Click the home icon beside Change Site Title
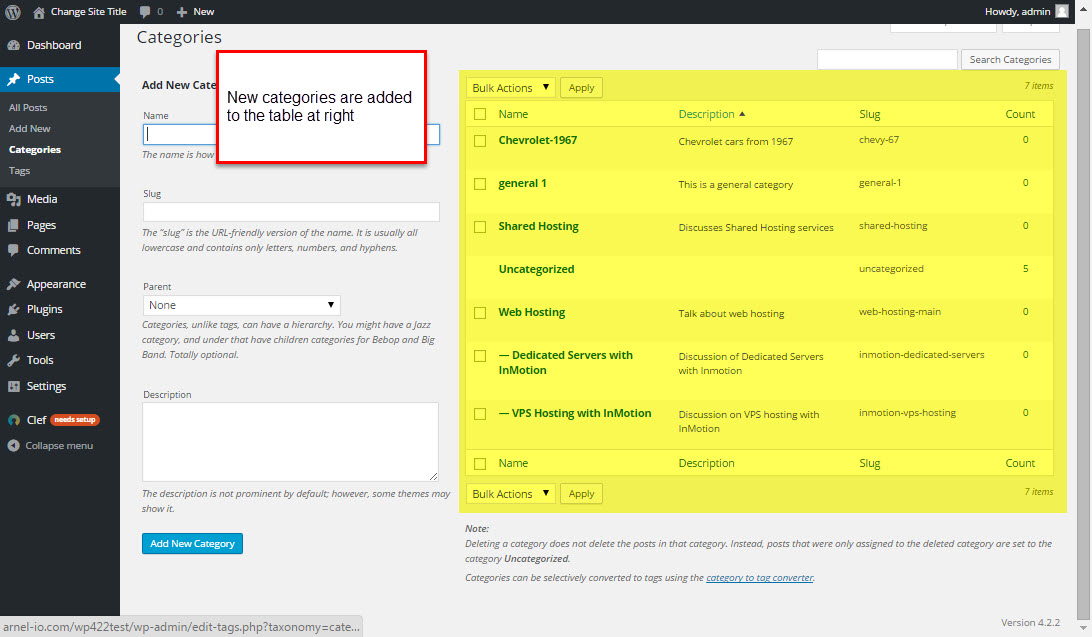This screenshot has height=637, width=1092. click(x=39, y=12)
